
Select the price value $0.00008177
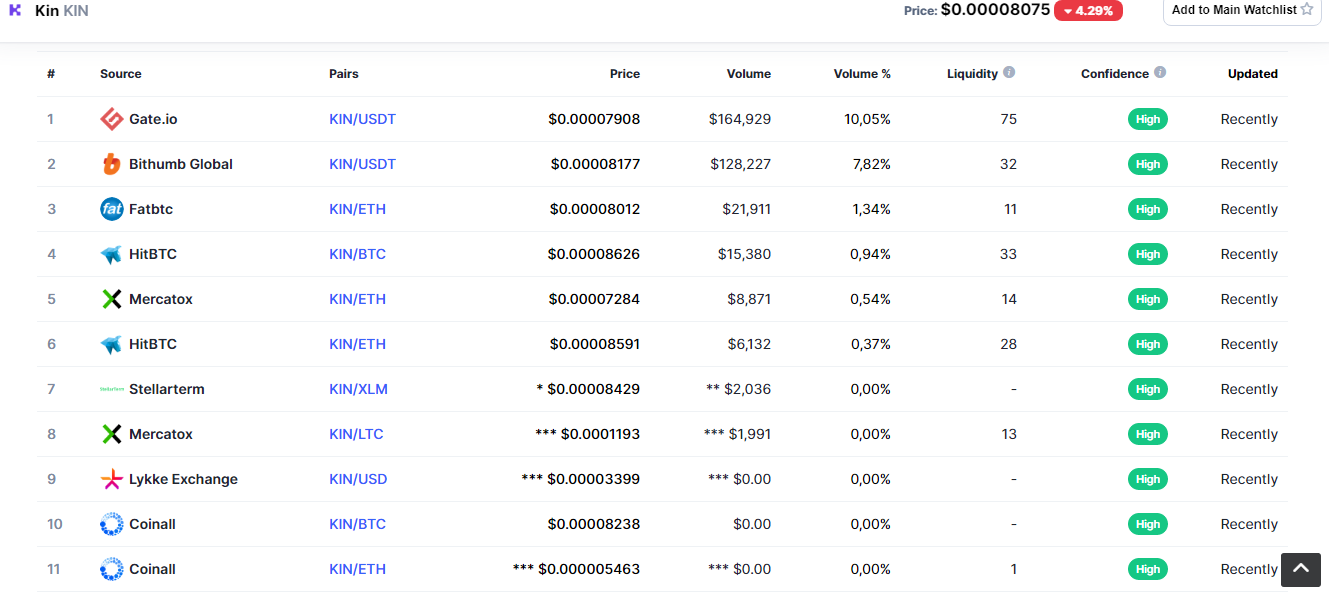(x=595, y=164)
